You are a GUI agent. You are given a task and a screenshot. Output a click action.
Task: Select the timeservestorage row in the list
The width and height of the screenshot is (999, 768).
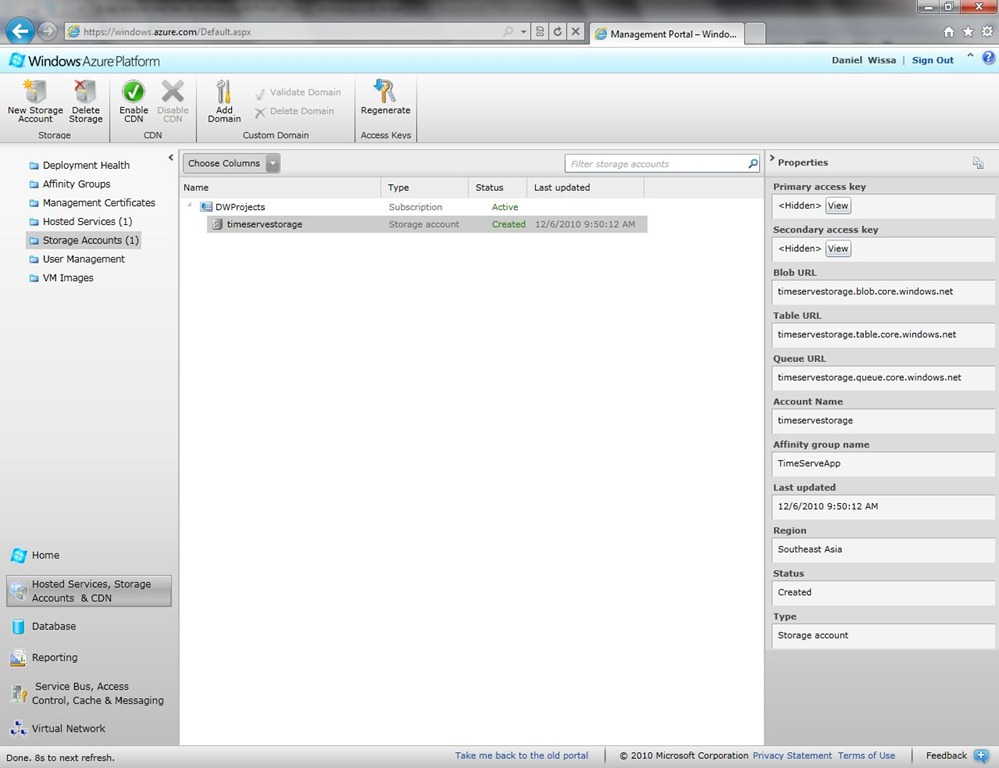[x=264, y=224]
